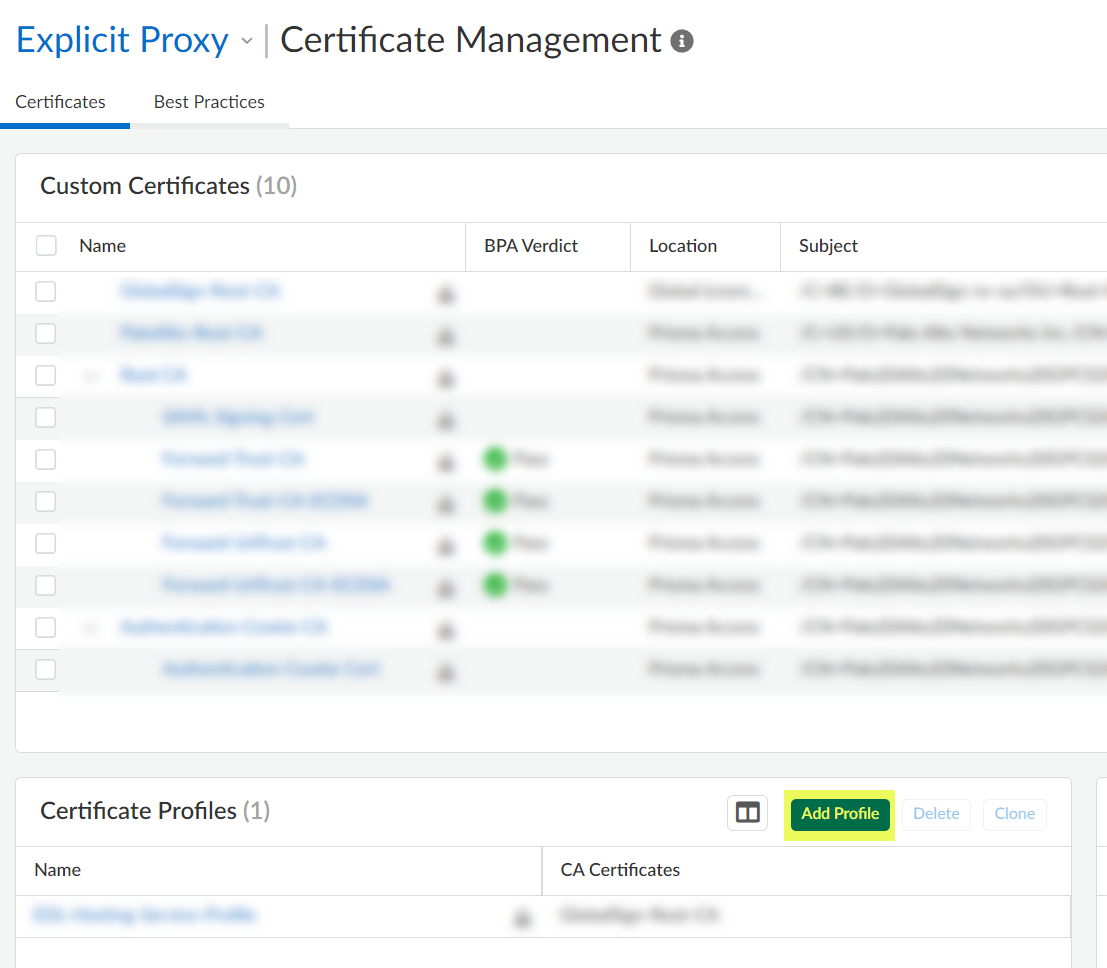Check the Forward Trust CA row checkbox

(46, 459)
